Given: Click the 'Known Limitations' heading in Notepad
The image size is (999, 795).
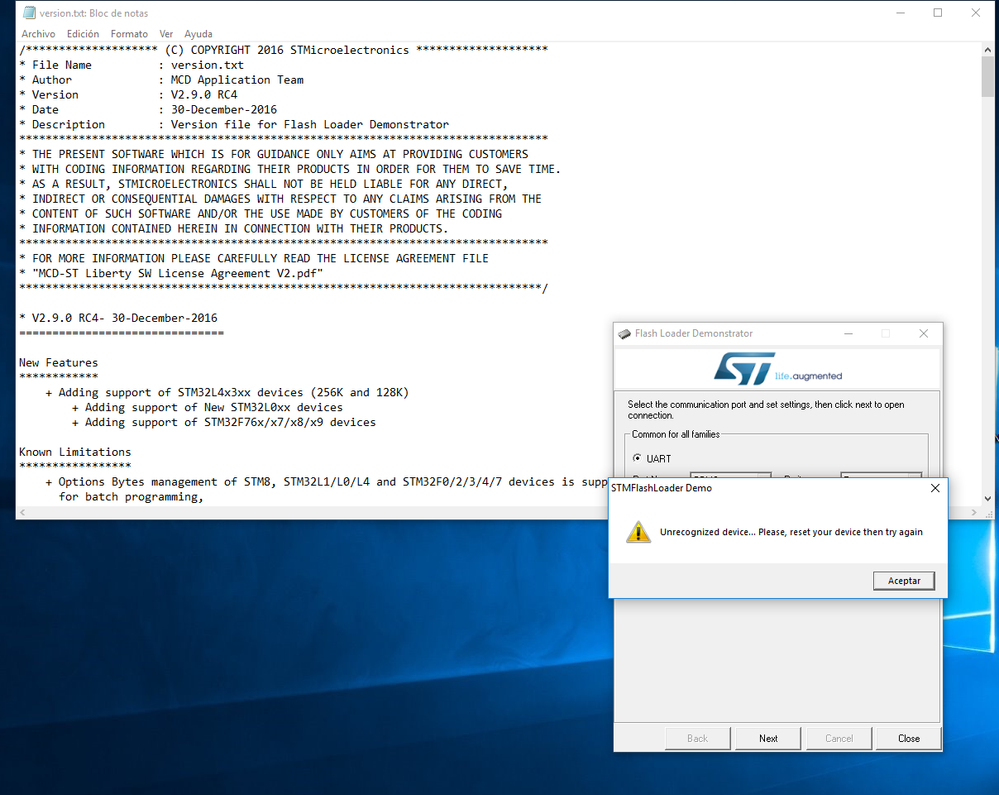Looking at the screenshot, I should click(x=75, y=452).
